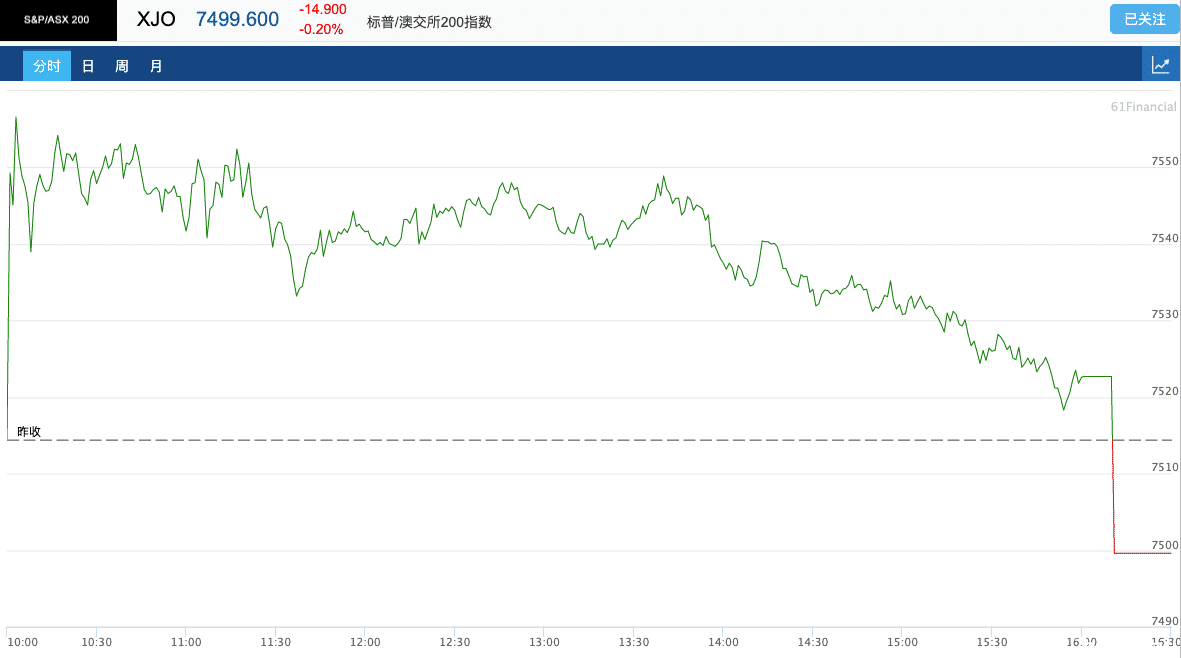Click the 11:00 time axis label
1181x658 pixels.
tap(186, 642)
